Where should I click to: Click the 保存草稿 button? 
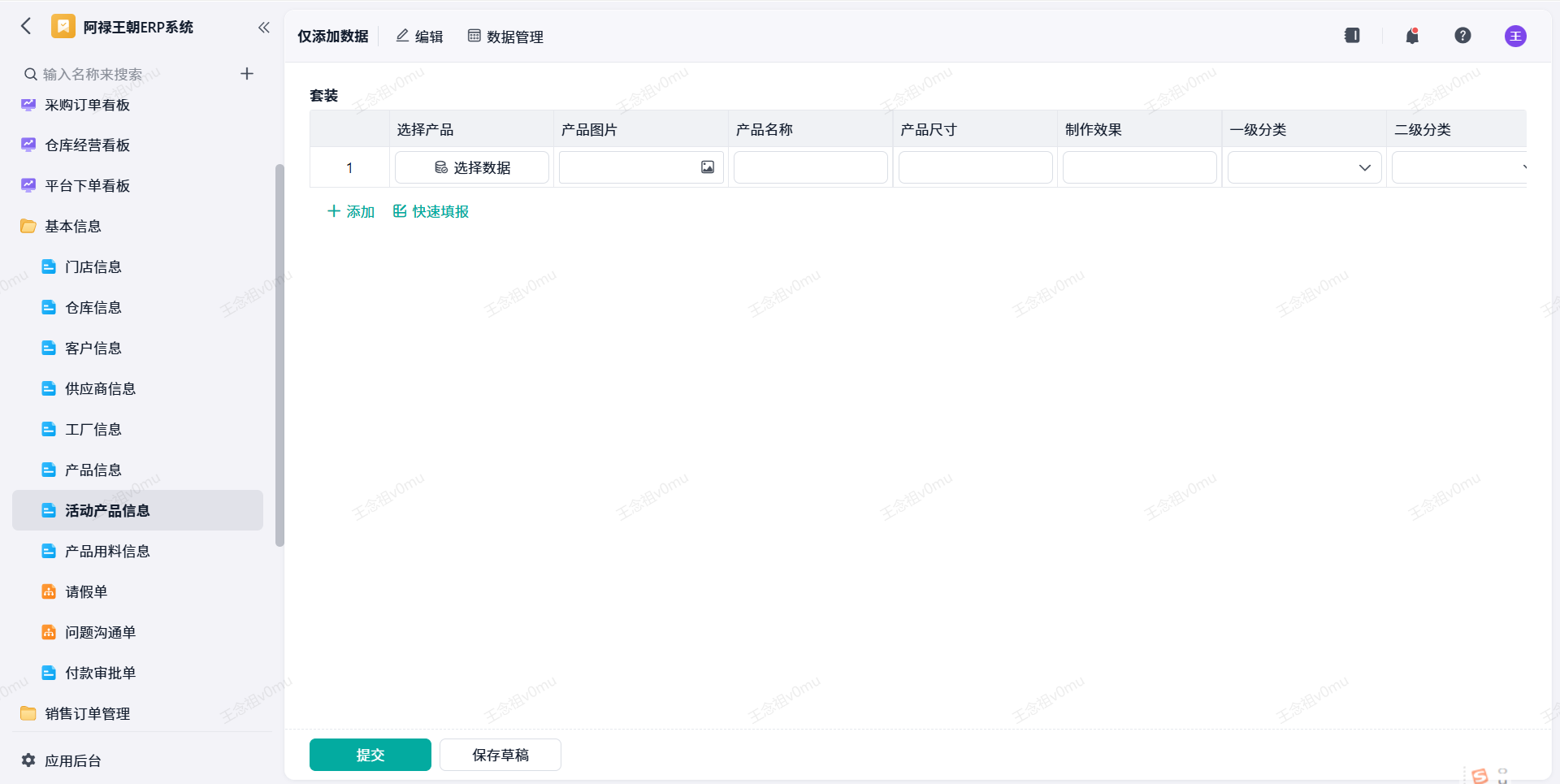(x=500, y=755)
